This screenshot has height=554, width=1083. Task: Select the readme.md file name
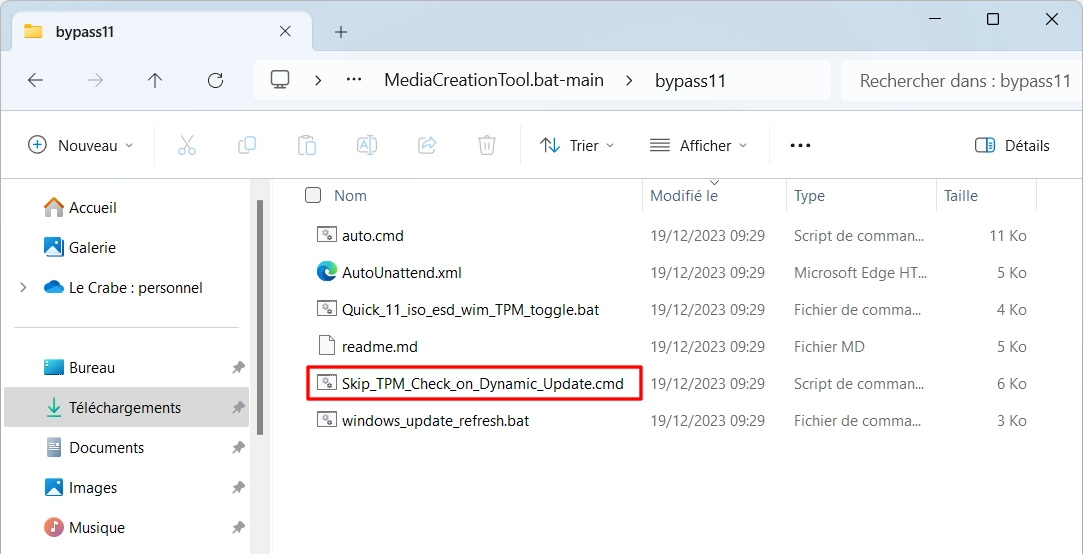tap(380, 347)
